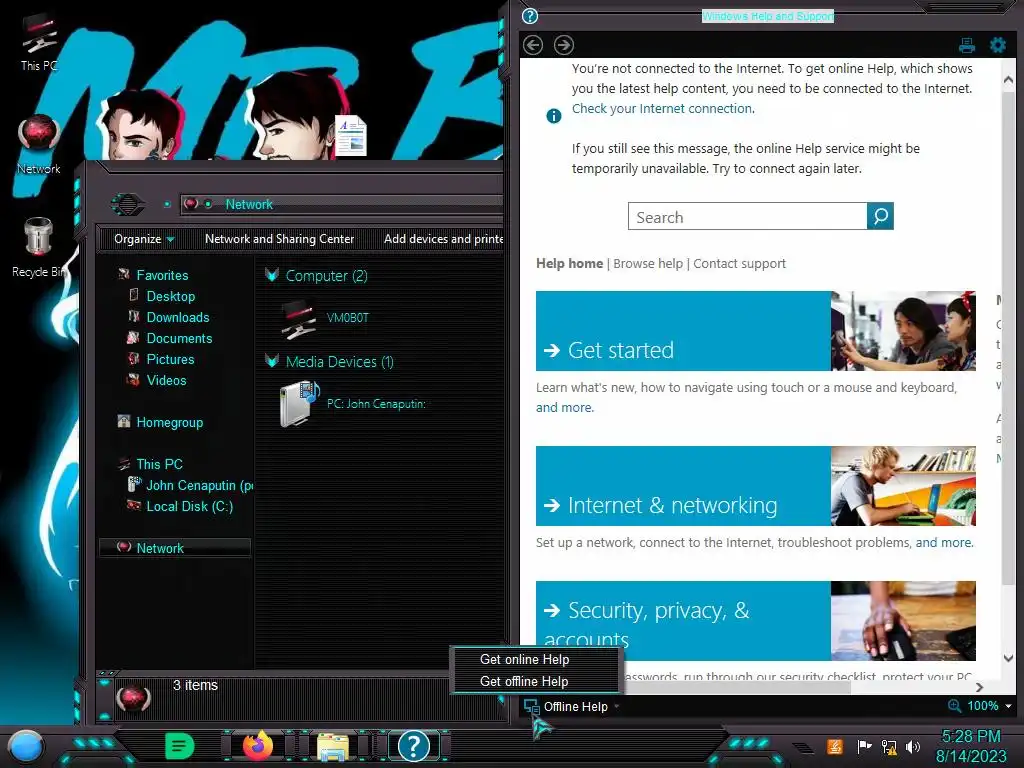Viewport: 1024px width, 768px height.
Task: Open the Network desktop icon
Action: click(x=39, y=144)
